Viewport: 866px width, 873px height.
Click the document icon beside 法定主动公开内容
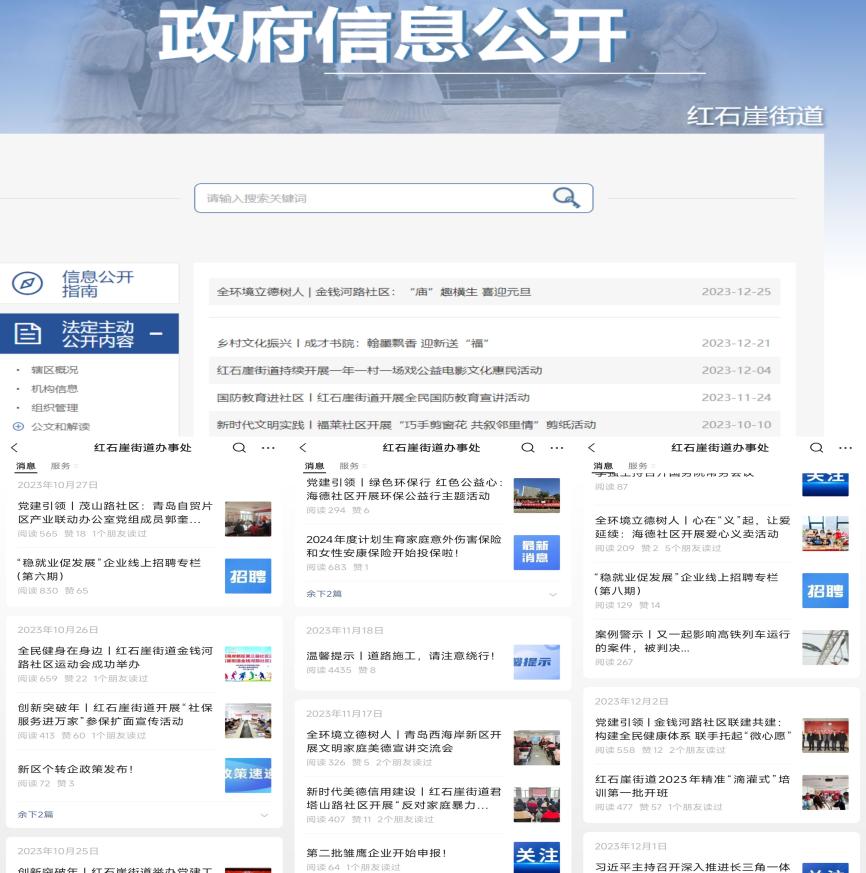[28, 334]
